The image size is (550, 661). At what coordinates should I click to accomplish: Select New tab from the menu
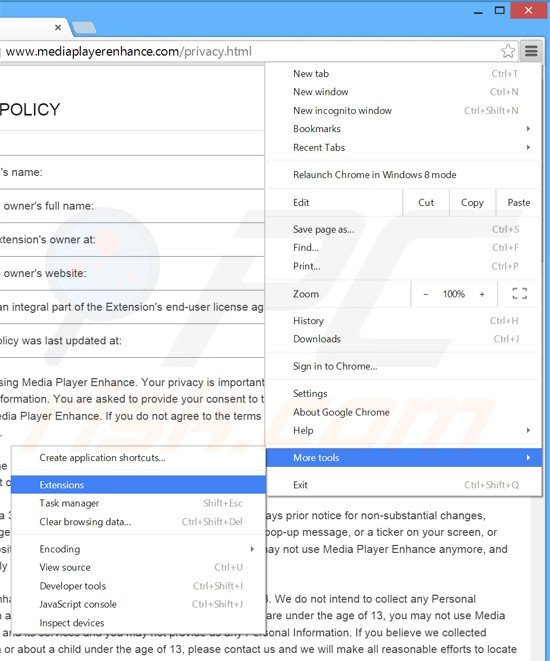404,73
